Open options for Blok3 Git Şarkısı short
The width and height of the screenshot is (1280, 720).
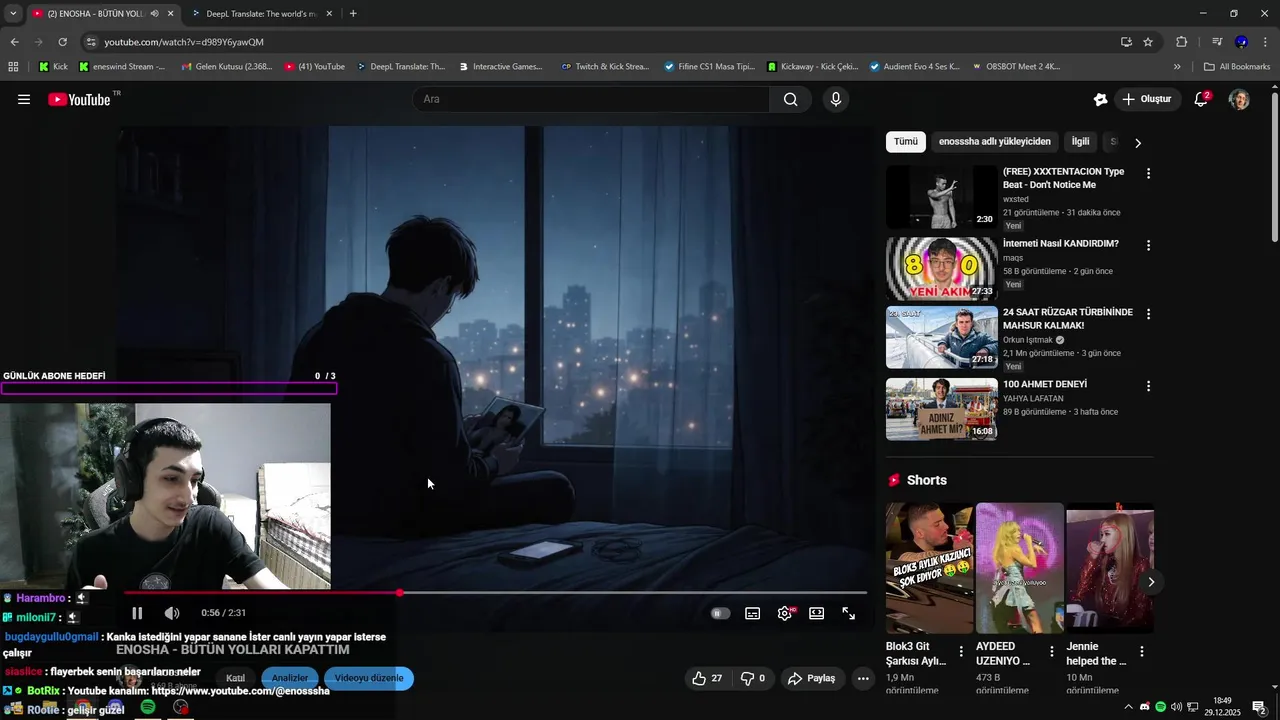pos(961,651)
